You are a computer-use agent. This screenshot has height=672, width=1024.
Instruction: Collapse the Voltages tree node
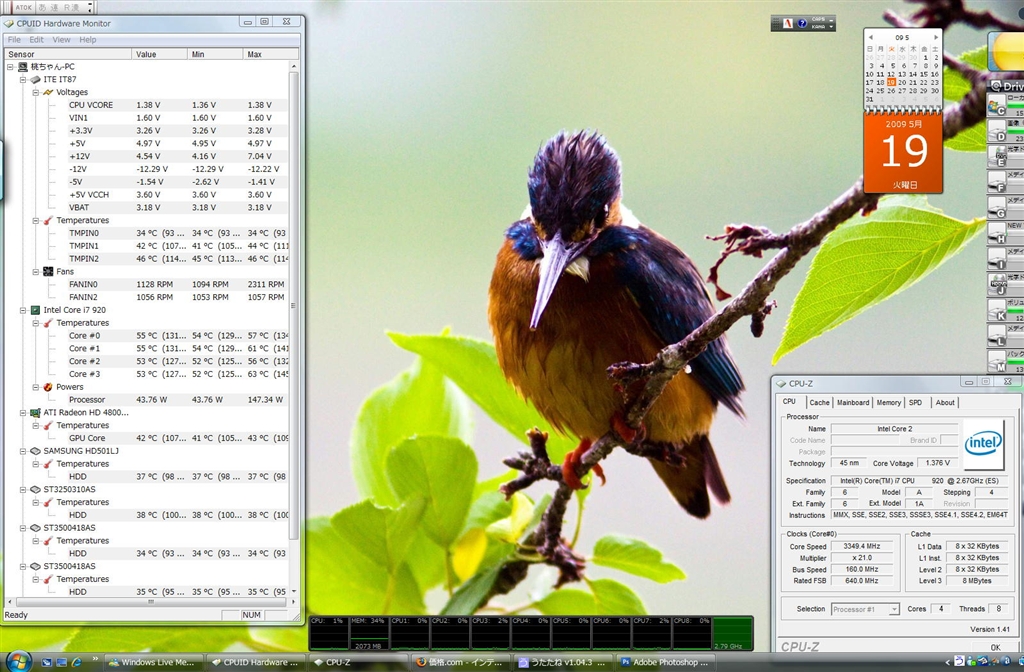coord(36,93)
